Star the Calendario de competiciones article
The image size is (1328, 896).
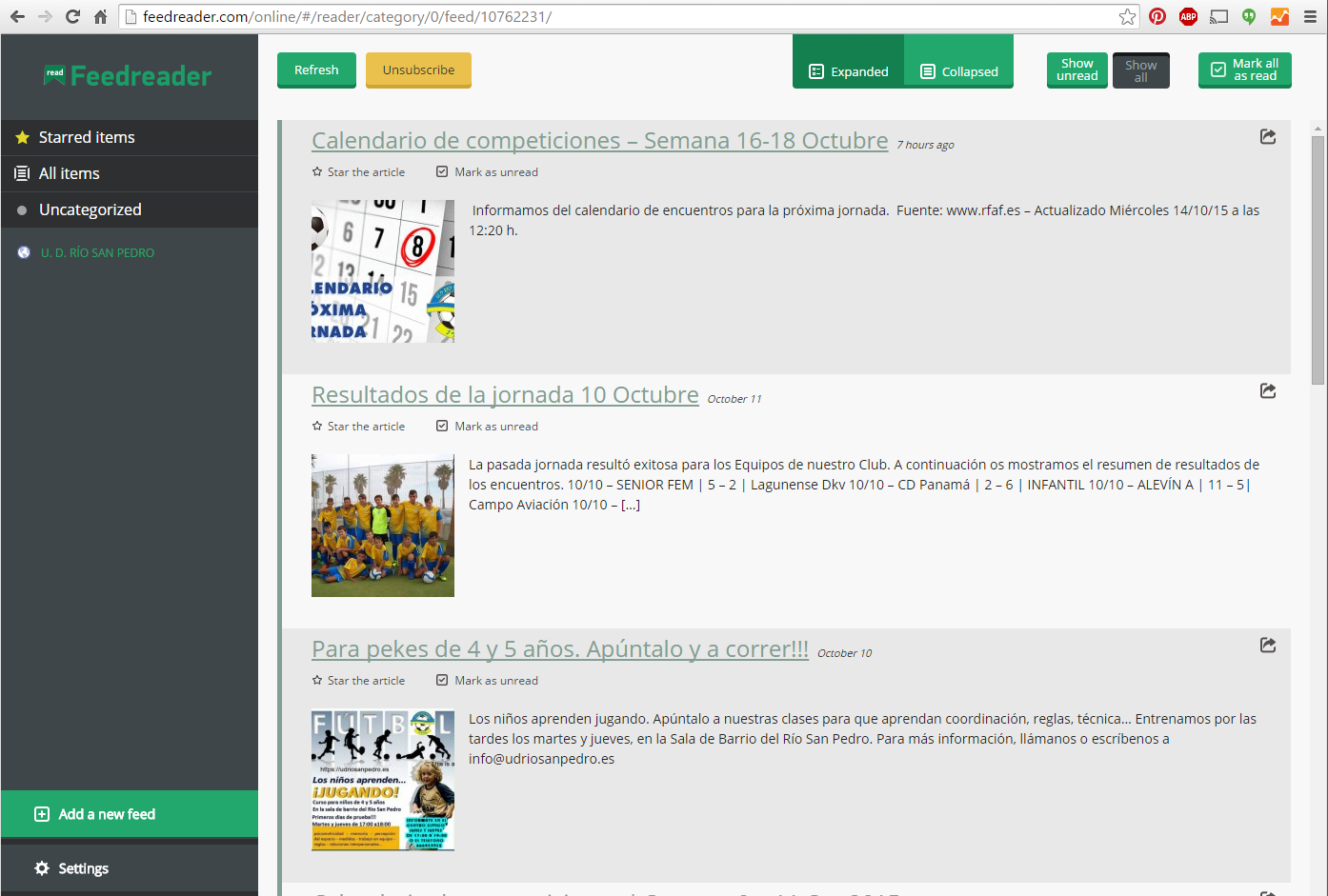[358, 172]
